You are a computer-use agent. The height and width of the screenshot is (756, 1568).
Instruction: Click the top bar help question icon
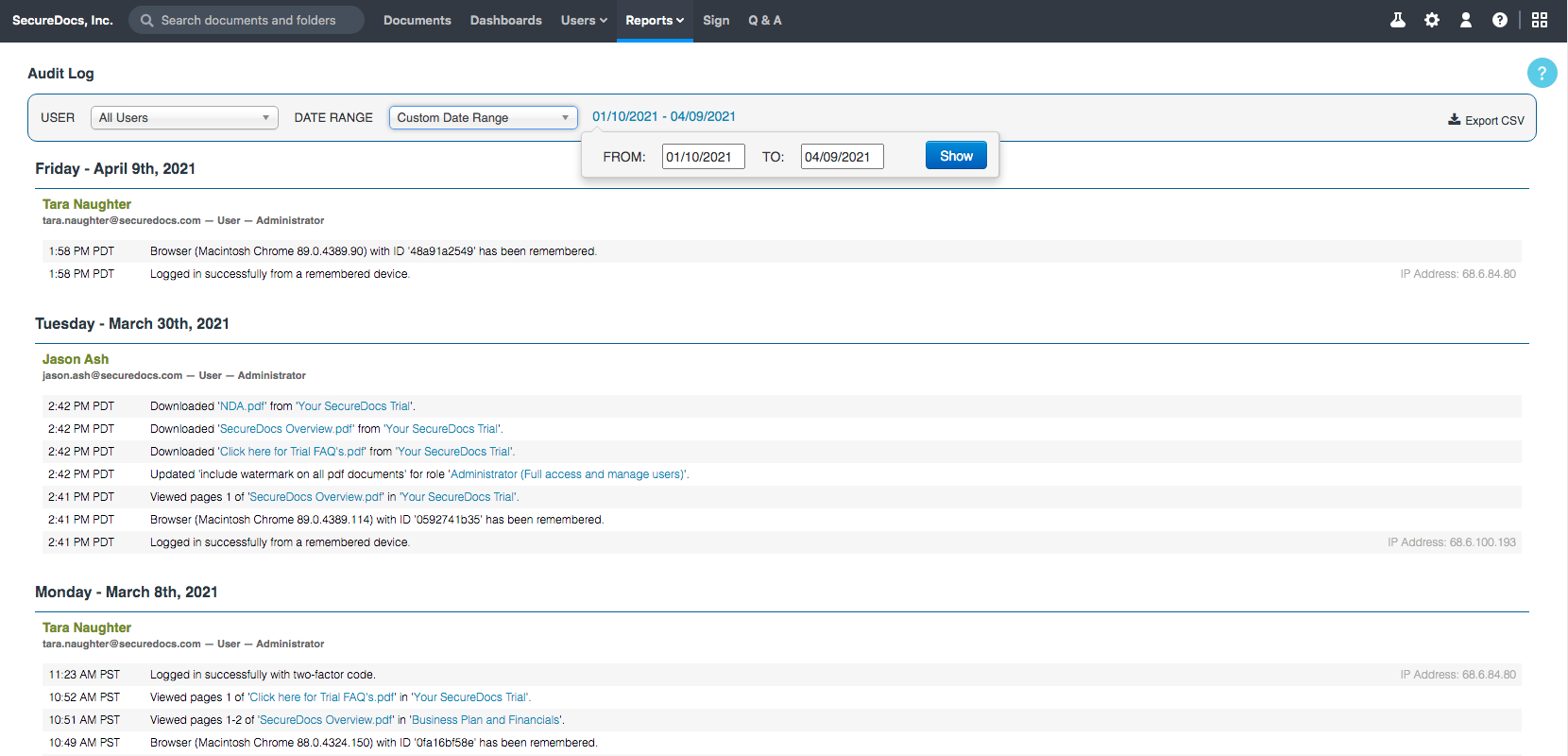pyautogui.click(x=1500, y=20)
